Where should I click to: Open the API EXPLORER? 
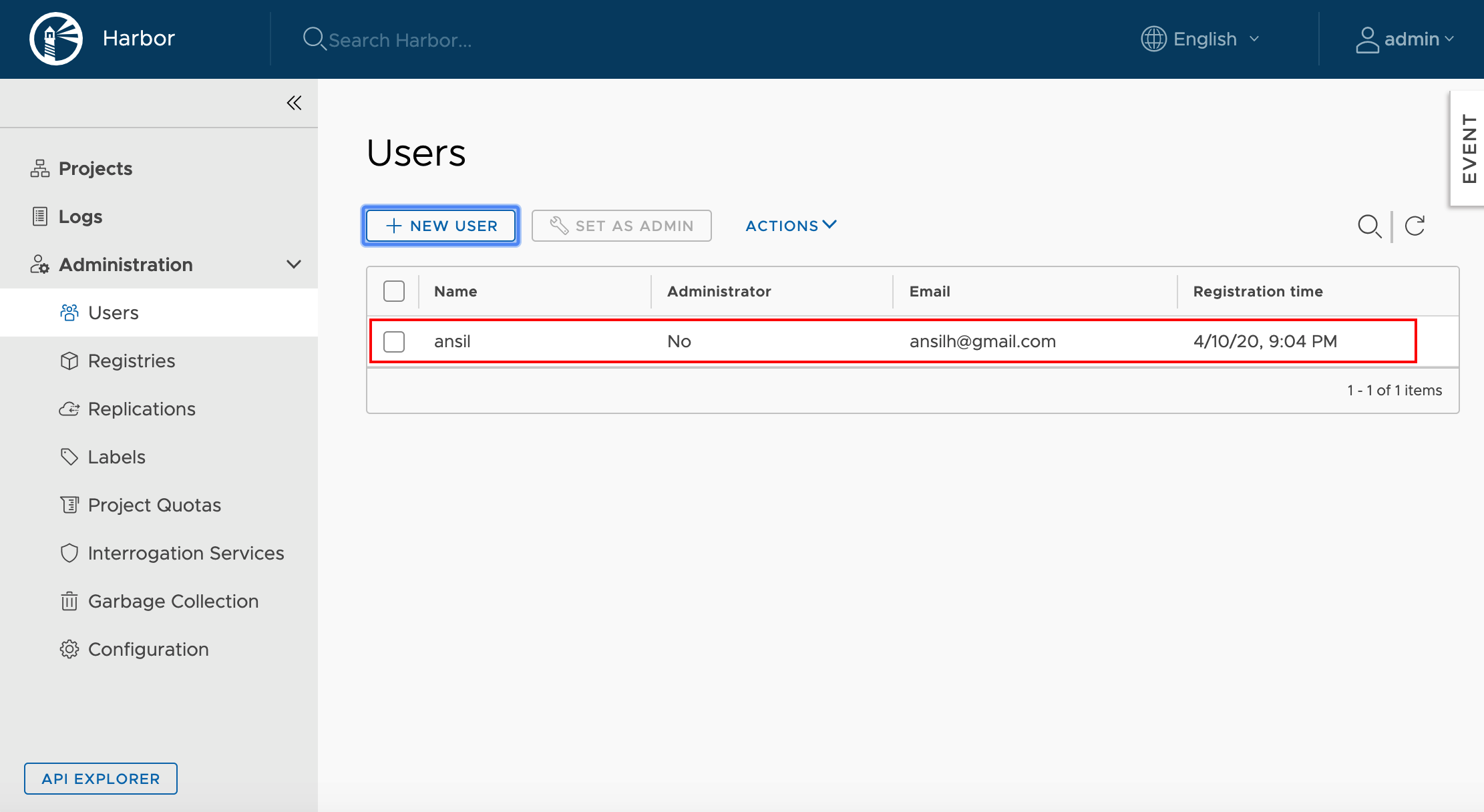click(101, 779)
